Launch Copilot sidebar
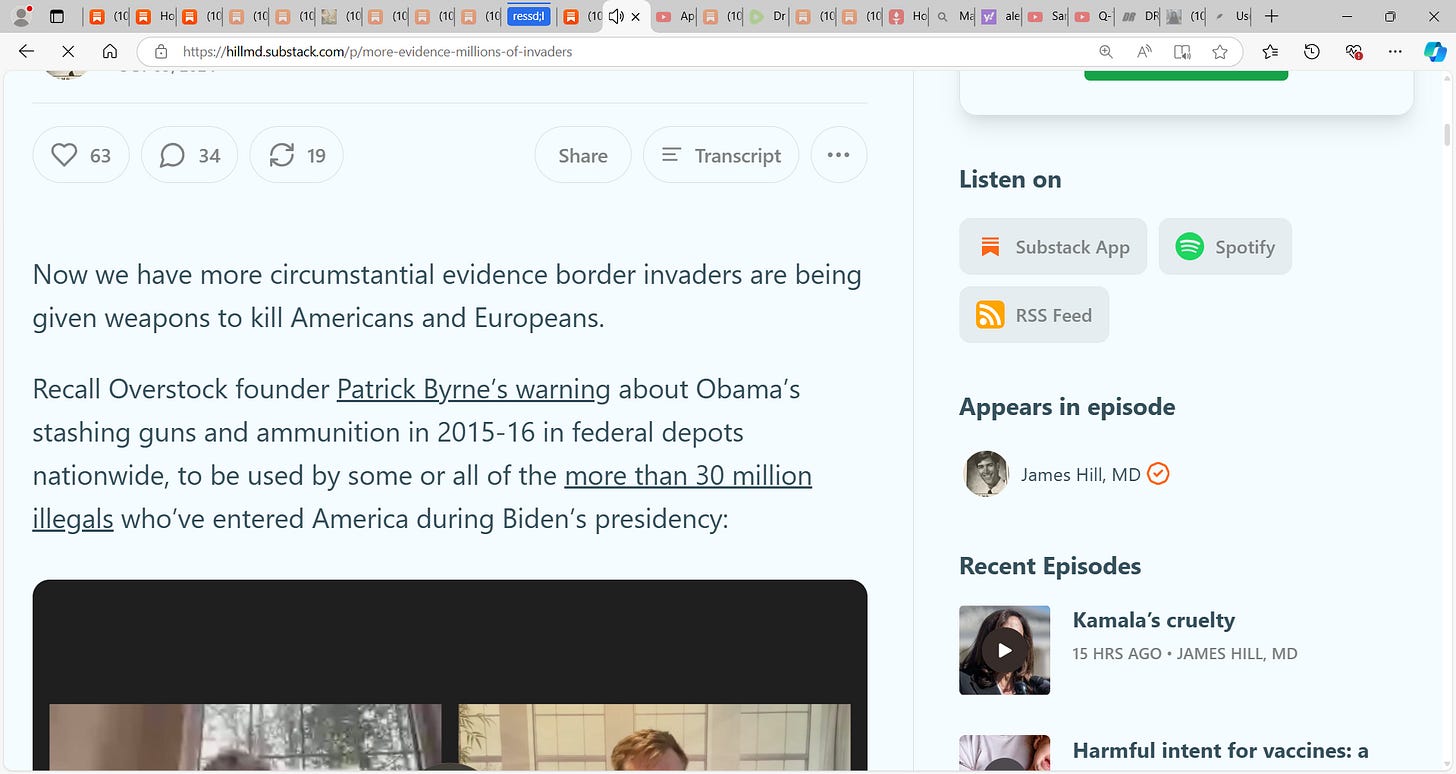The image size is (1456, 774). coord(1435,51)
